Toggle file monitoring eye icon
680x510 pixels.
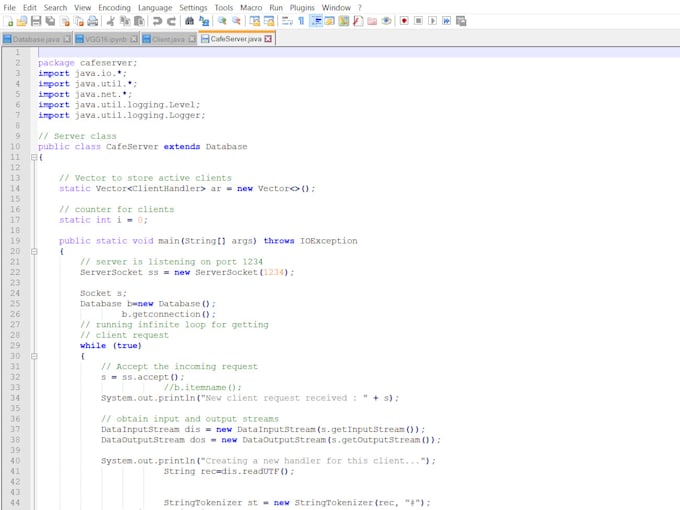point(386,21)
